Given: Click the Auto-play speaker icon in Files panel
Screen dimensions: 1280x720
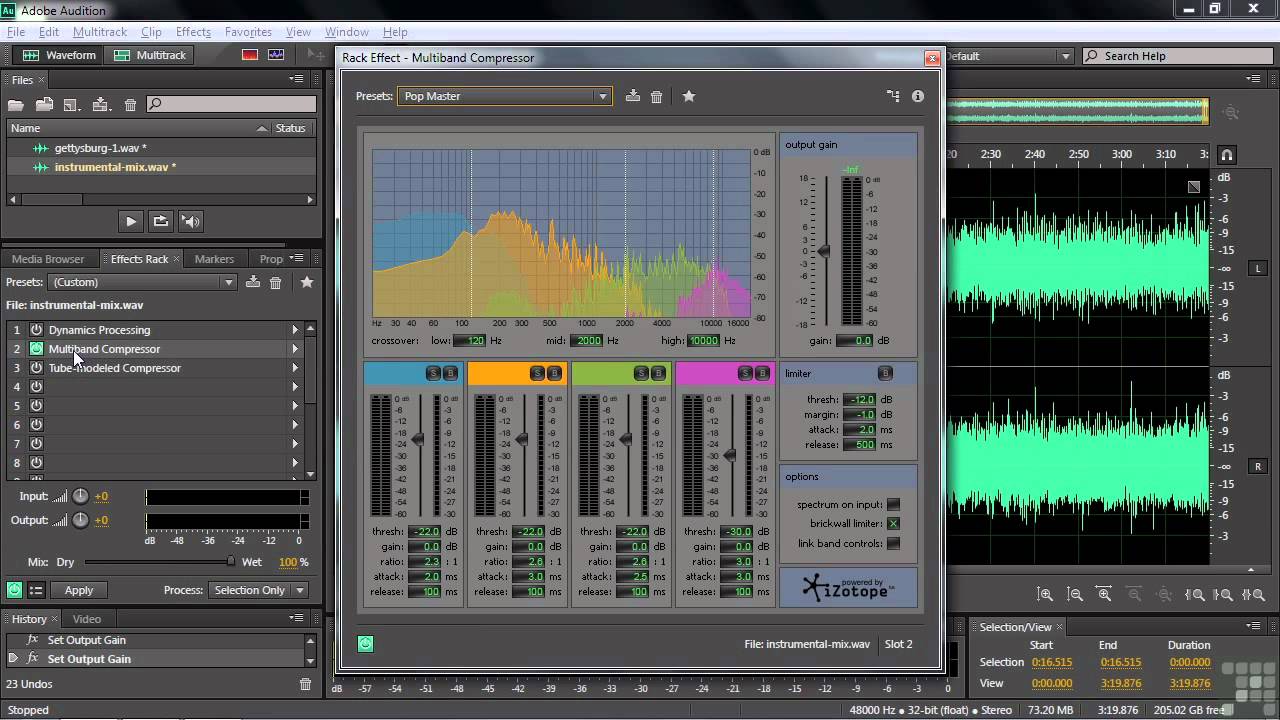Looking at the screenshot, I should click(190, 221).
